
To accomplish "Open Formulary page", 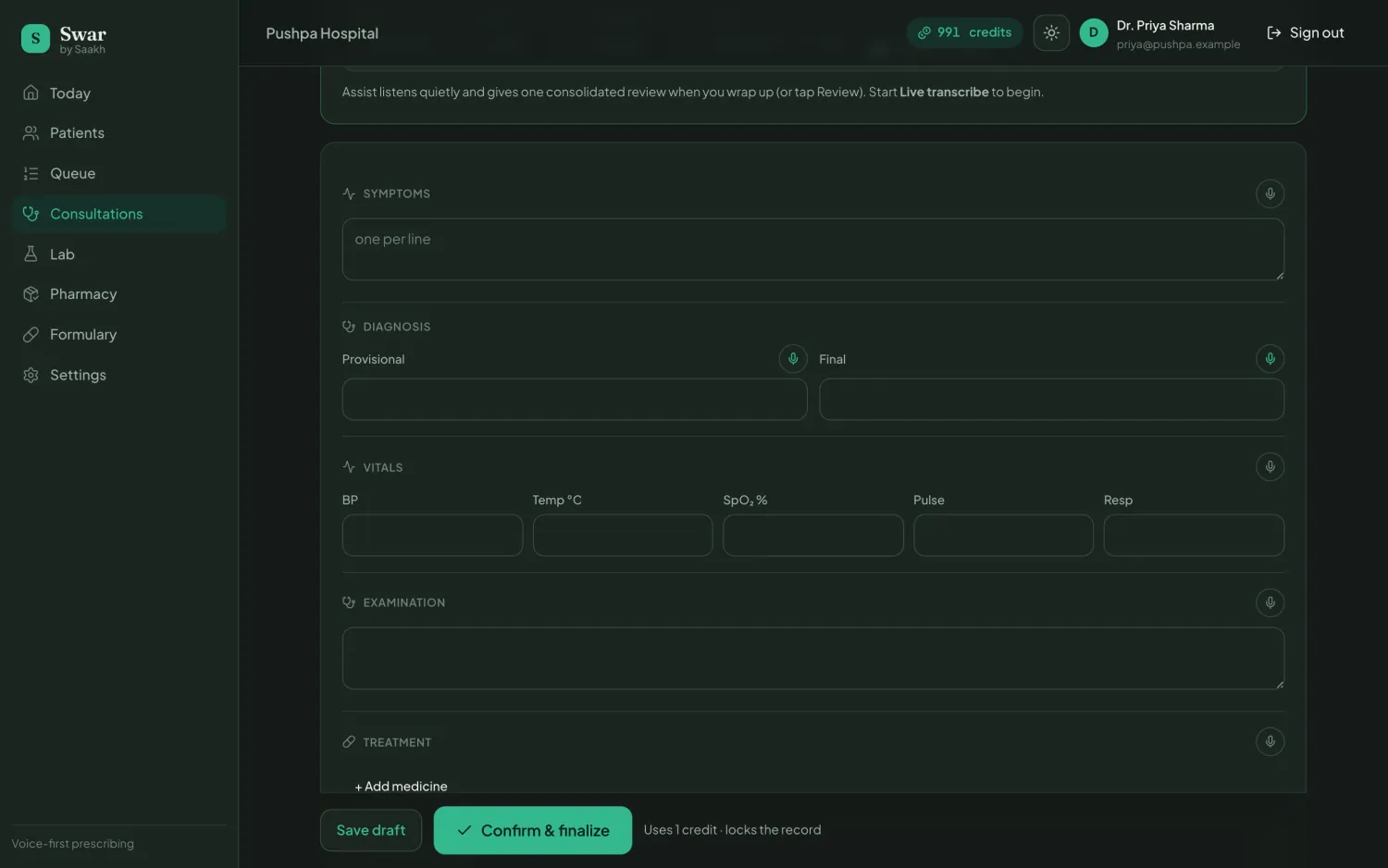I will click(118, 335).
